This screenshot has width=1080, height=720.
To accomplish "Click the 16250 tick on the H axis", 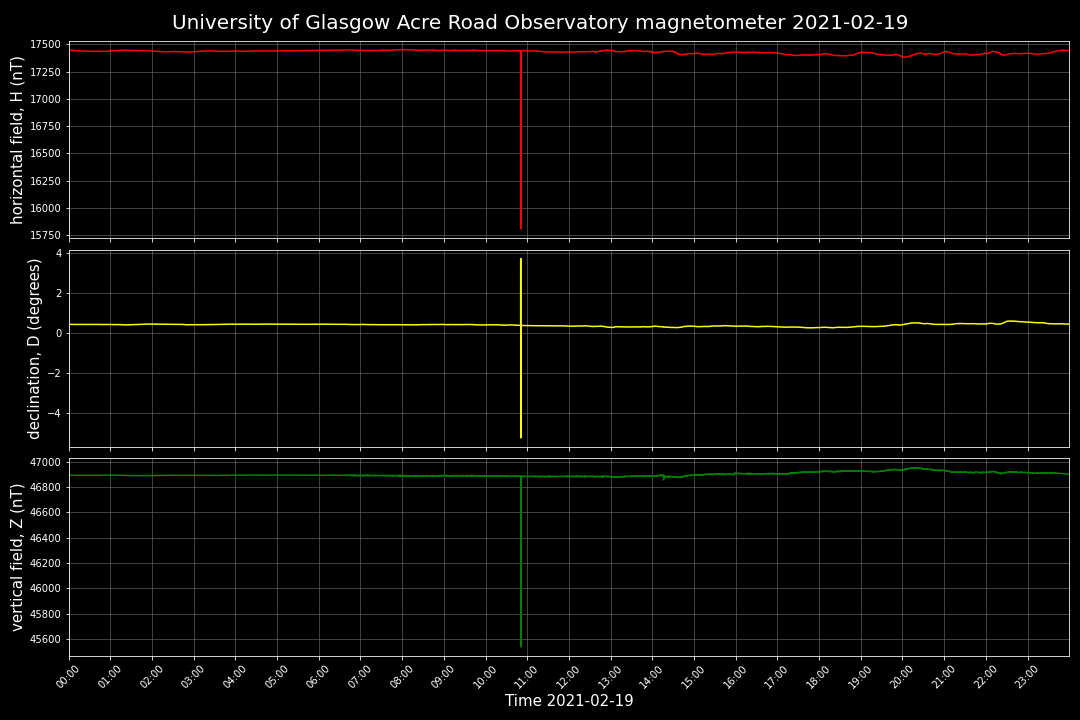I will pyautogui.click(x=45, y=181).
